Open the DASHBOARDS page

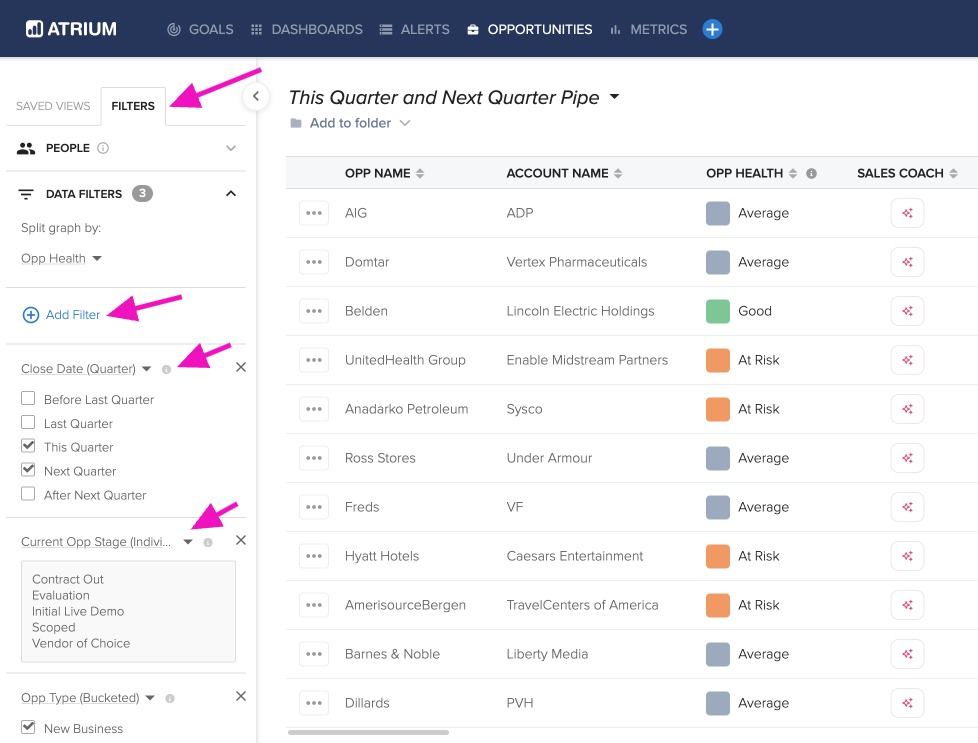point(306,29)
